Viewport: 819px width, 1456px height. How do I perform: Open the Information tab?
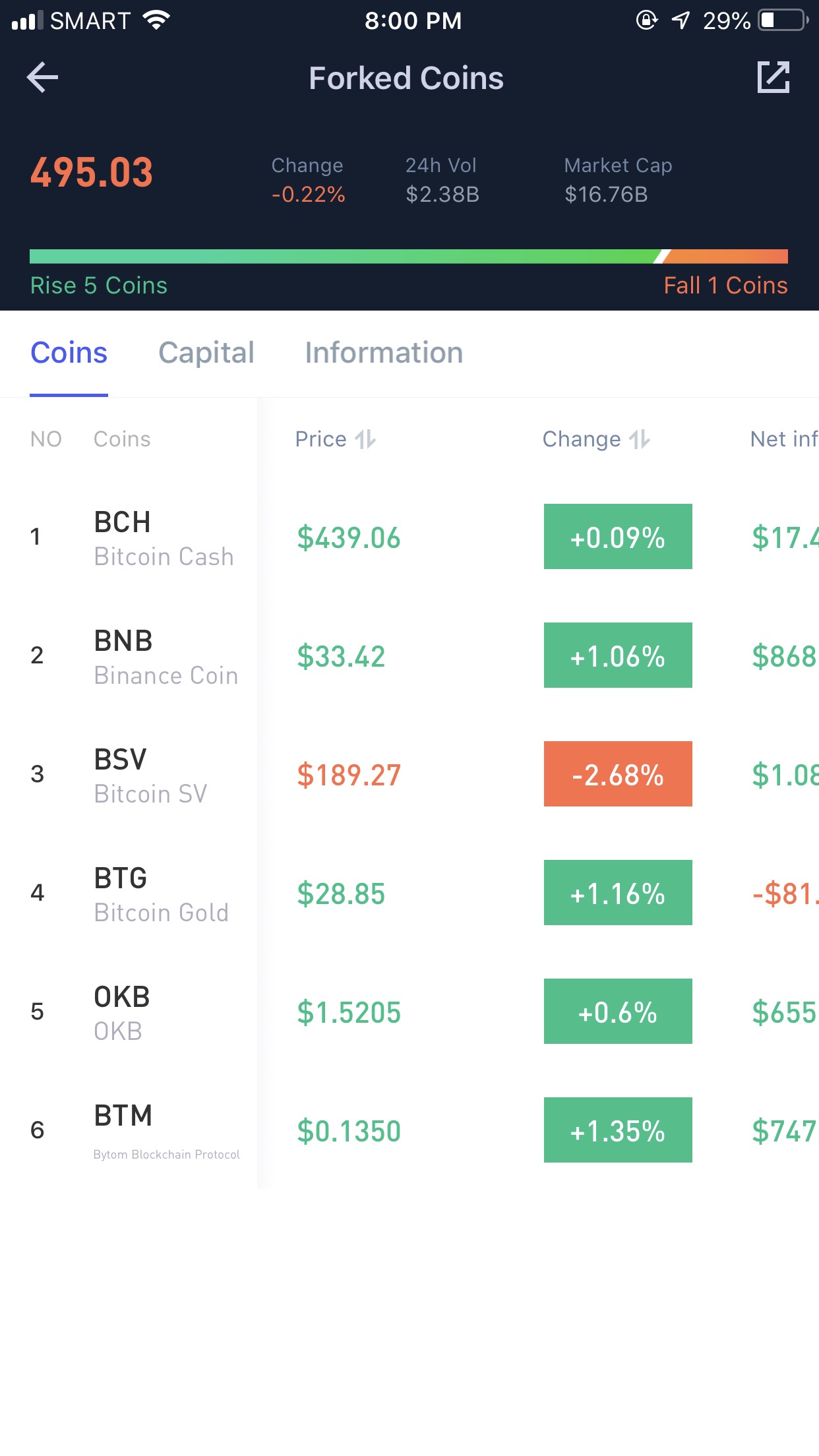pyautogui.click(x=384, y=353)
